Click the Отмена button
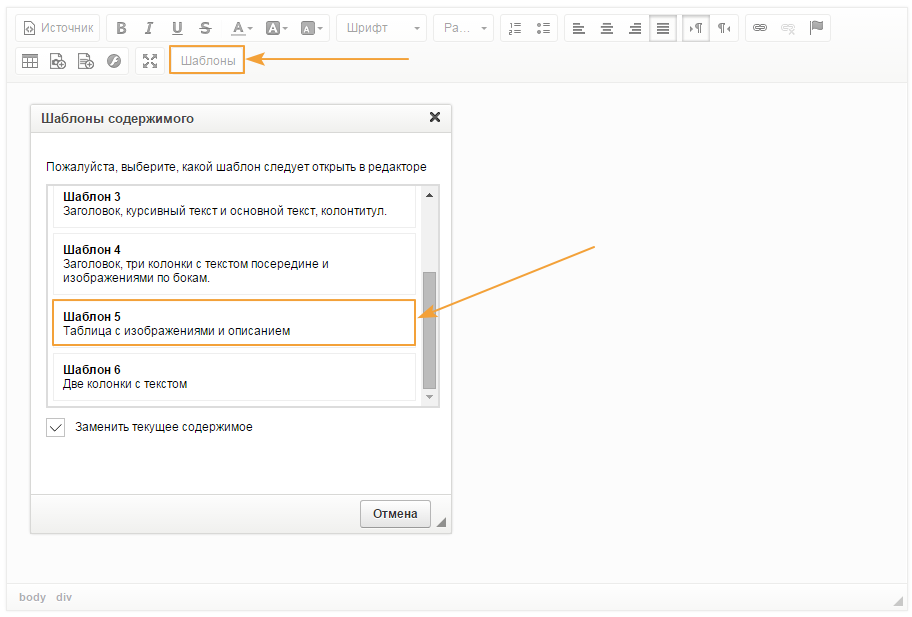This screenshot has width=912, height=617. point(396,514)
